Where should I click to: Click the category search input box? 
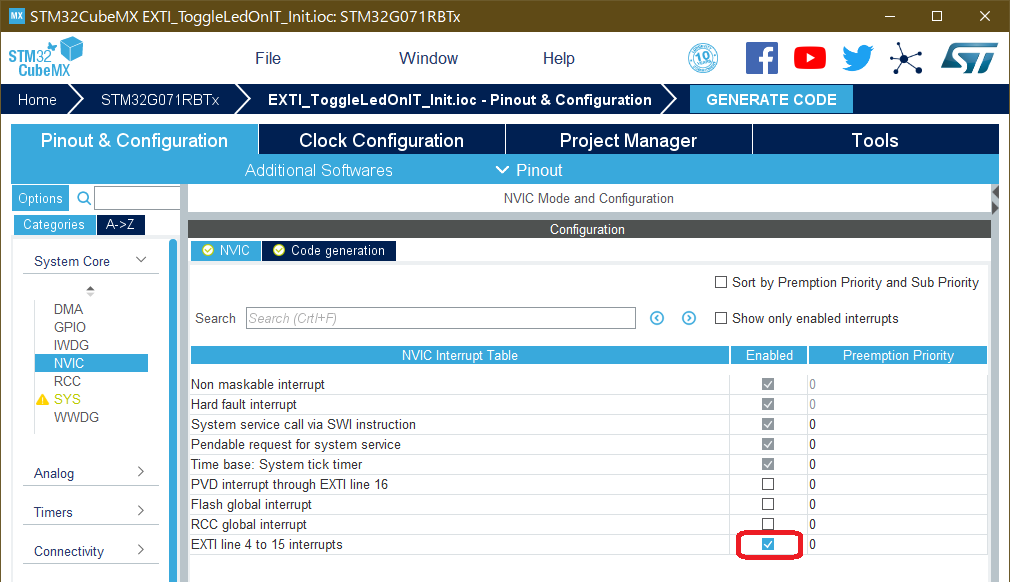137,198
